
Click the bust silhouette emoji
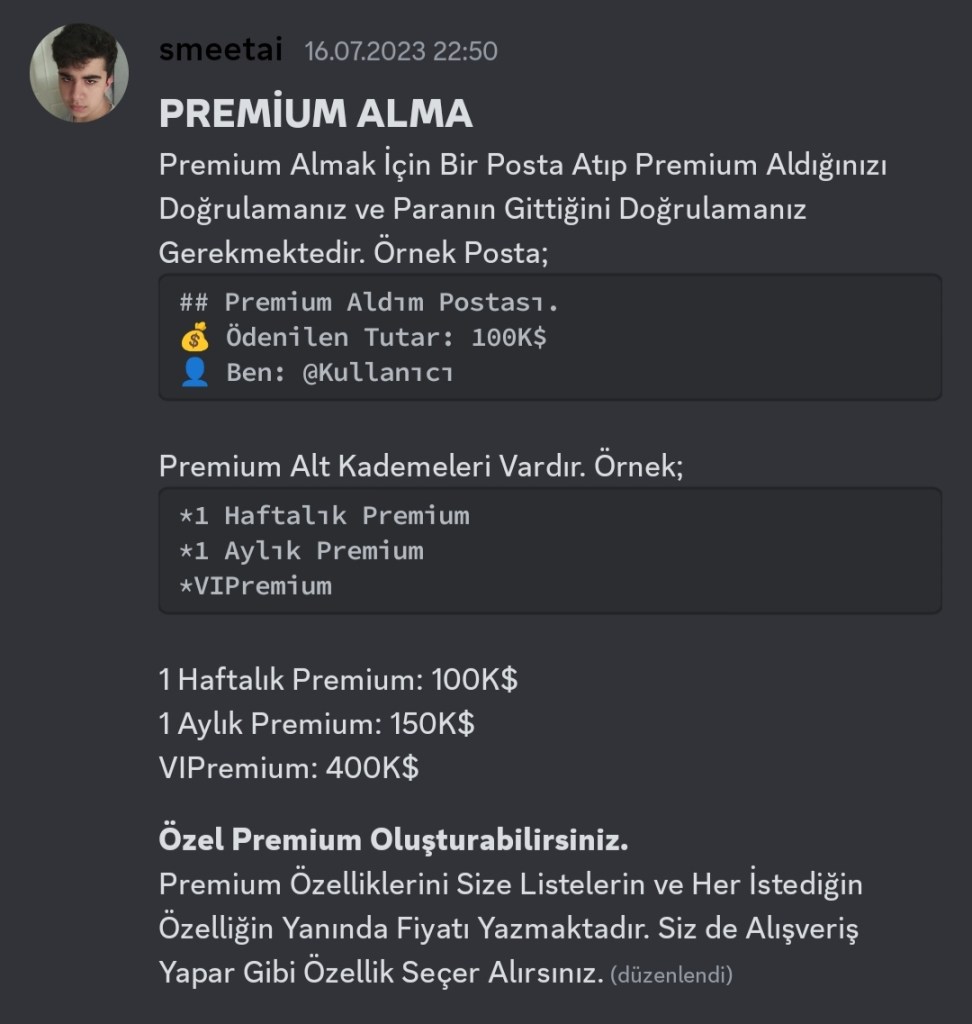pyautogui.click(x=195, y=373)
